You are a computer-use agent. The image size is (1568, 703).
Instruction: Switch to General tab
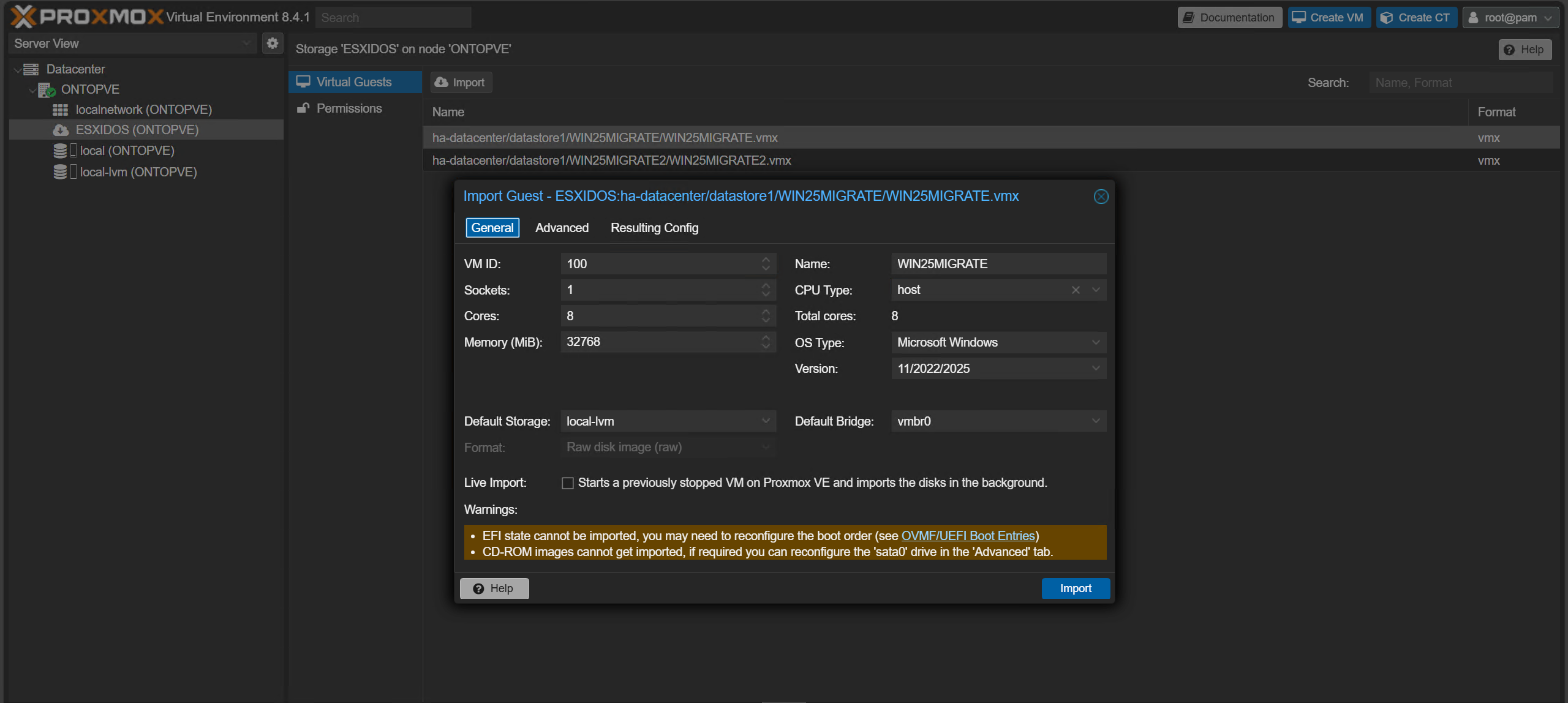[492, 228]
